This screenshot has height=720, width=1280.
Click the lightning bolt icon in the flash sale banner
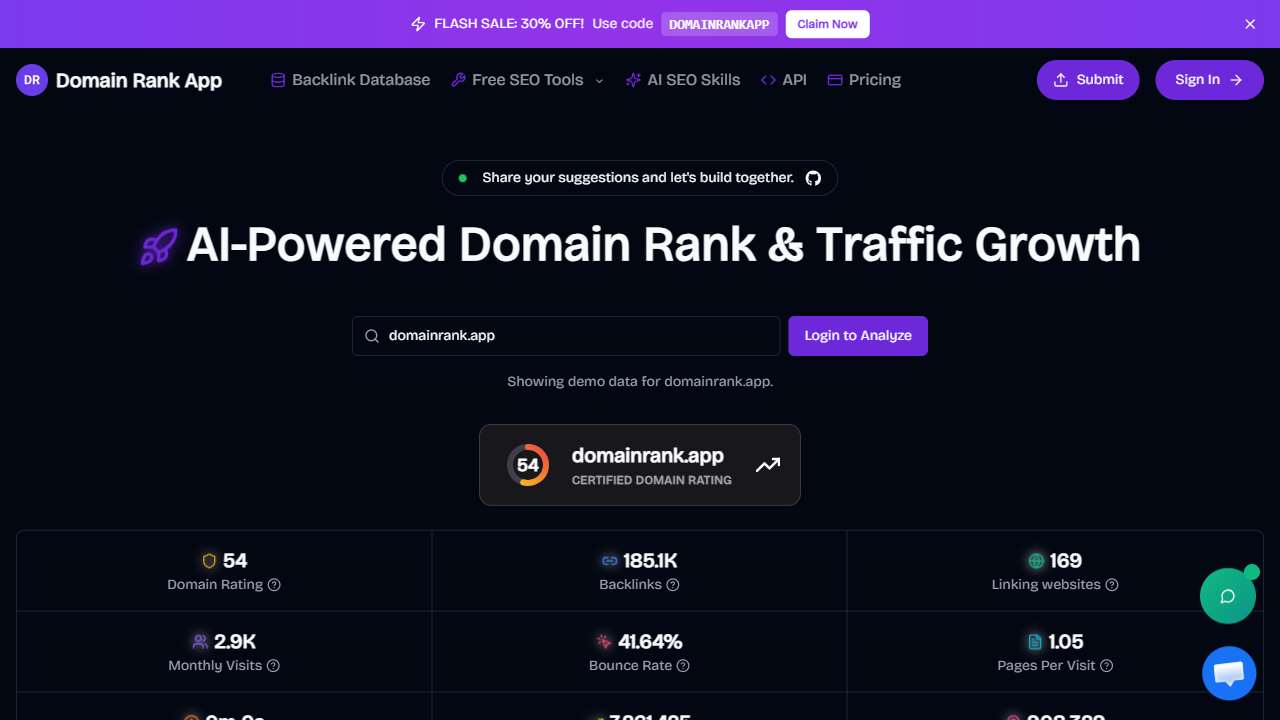point(418,23)
